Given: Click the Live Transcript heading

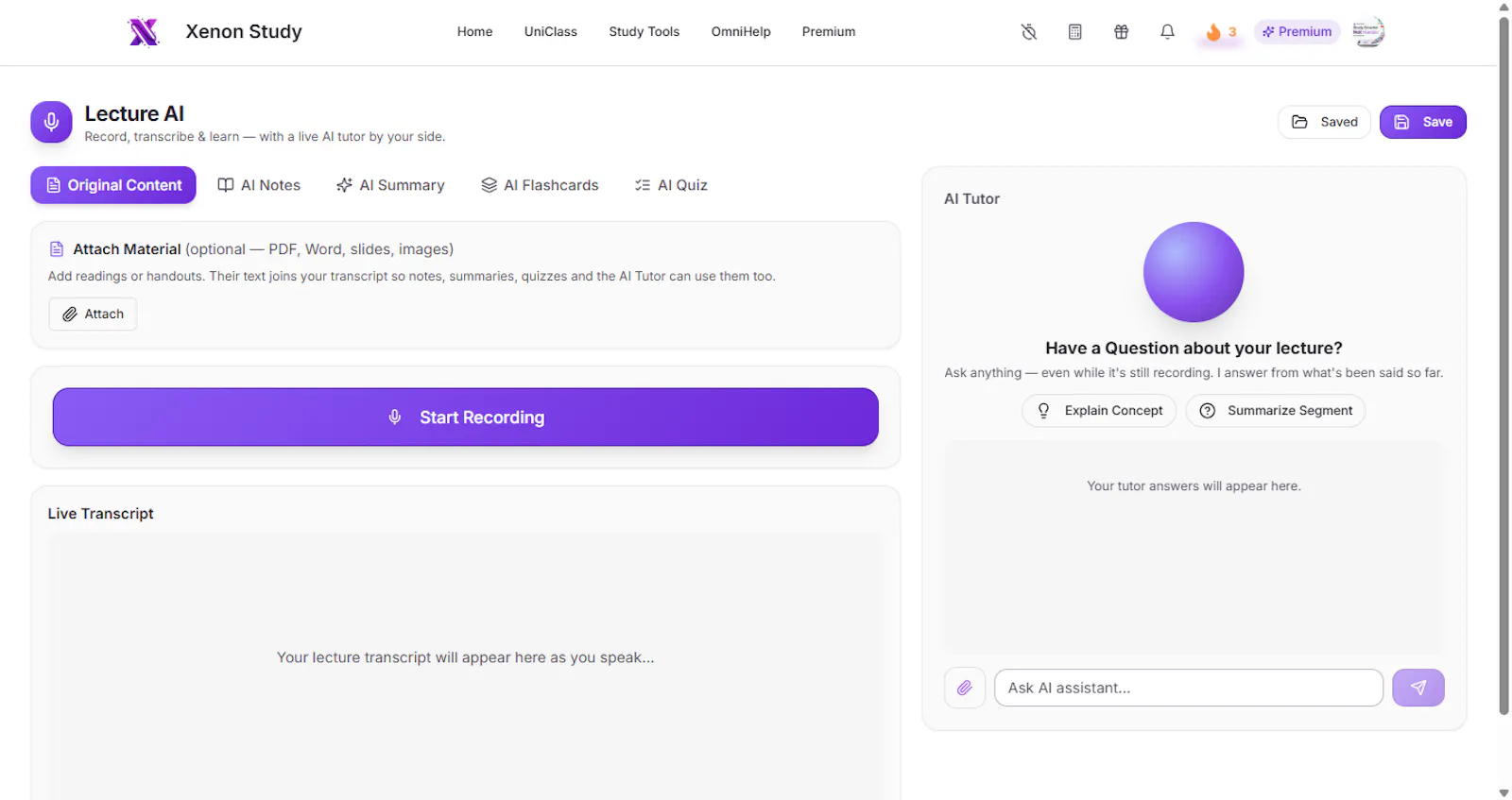Looking at the screenshot, I should 101,514.
